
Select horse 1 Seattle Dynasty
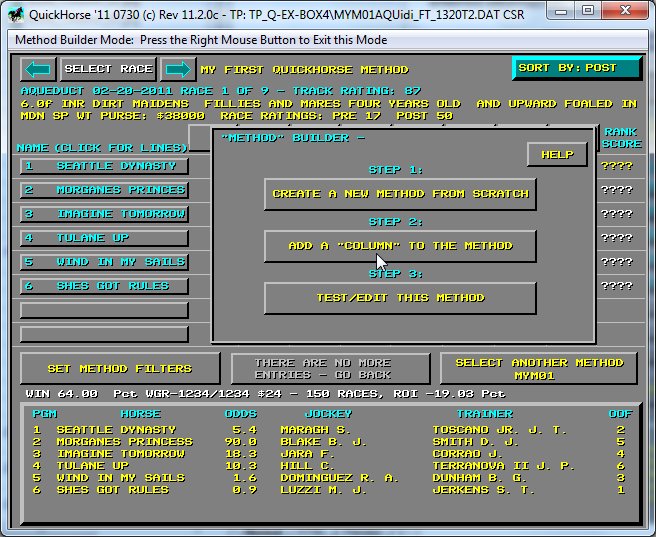point(104,166)
